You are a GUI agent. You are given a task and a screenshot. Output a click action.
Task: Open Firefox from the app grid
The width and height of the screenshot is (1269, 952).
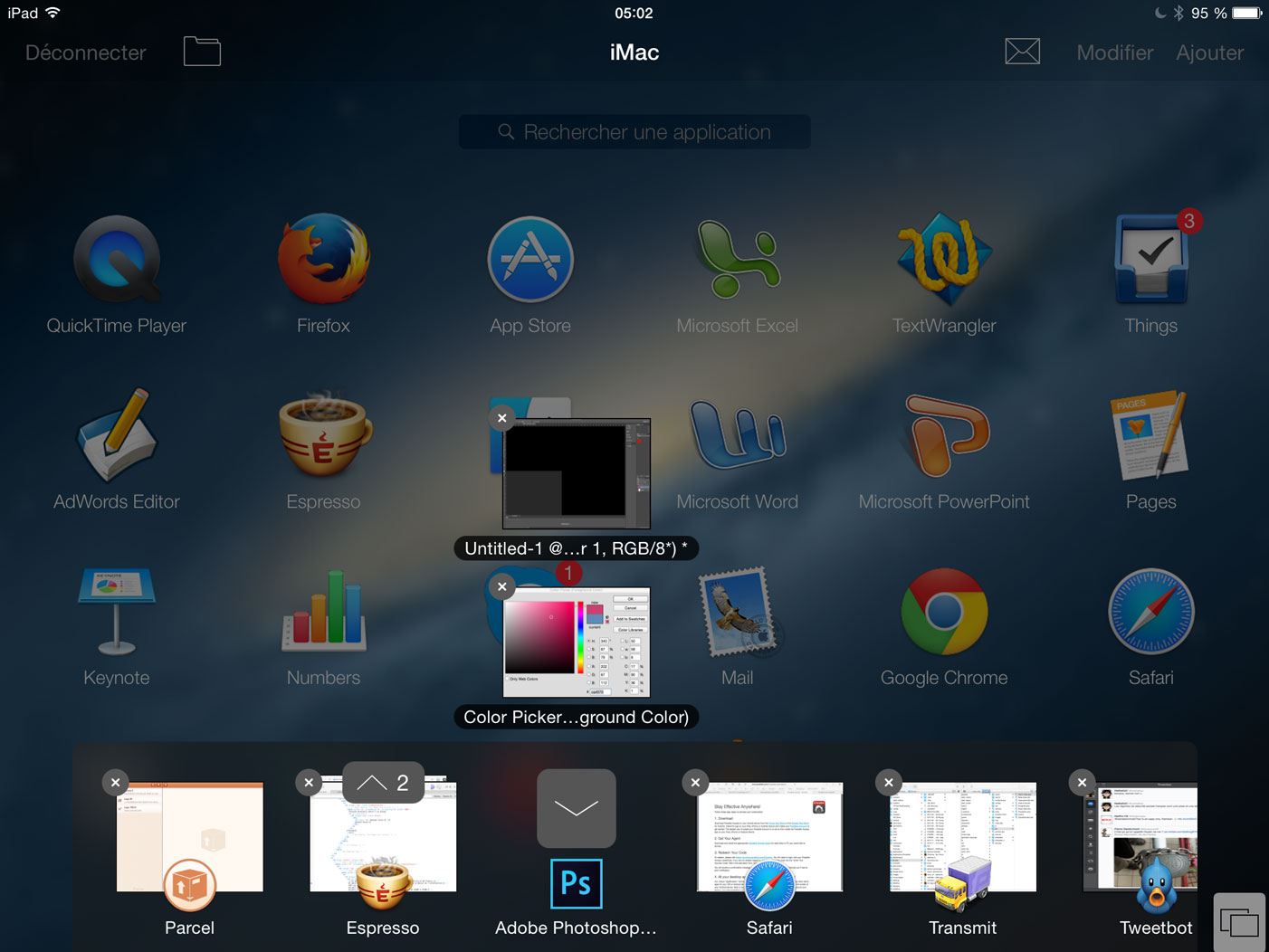pyautogui.click(x=323, y=261)
